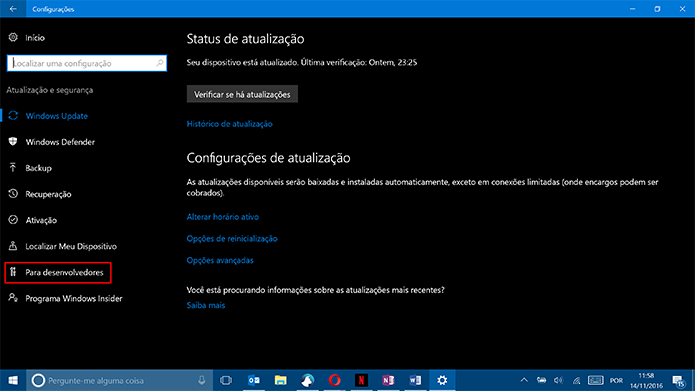Open Task View from the taskbar
Viewport: 695px width, 391px height.
tap(226, 380)
